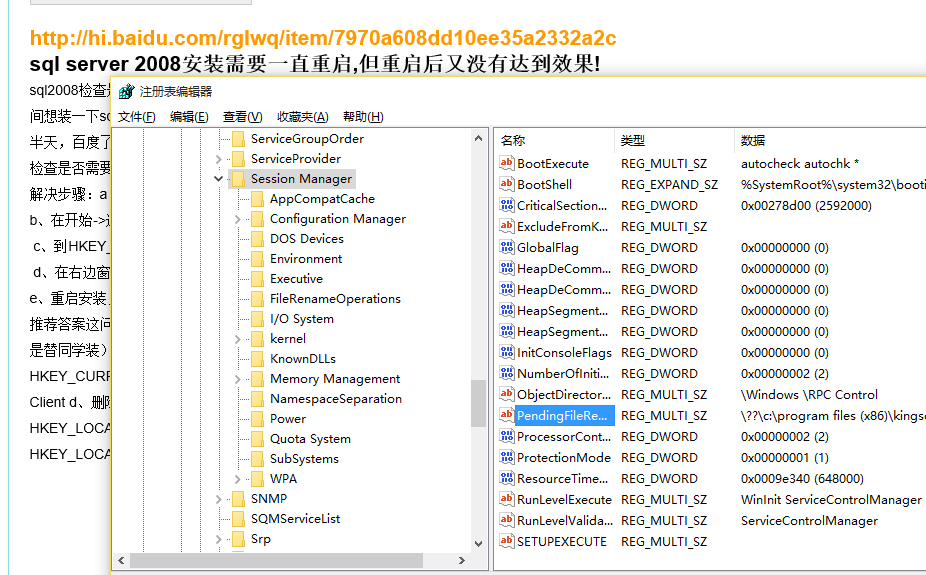The height and width of the screenshot is (575, 926).
Task: Click the 'WinInit ServiceControlManager' data cell
Action: 831,499
